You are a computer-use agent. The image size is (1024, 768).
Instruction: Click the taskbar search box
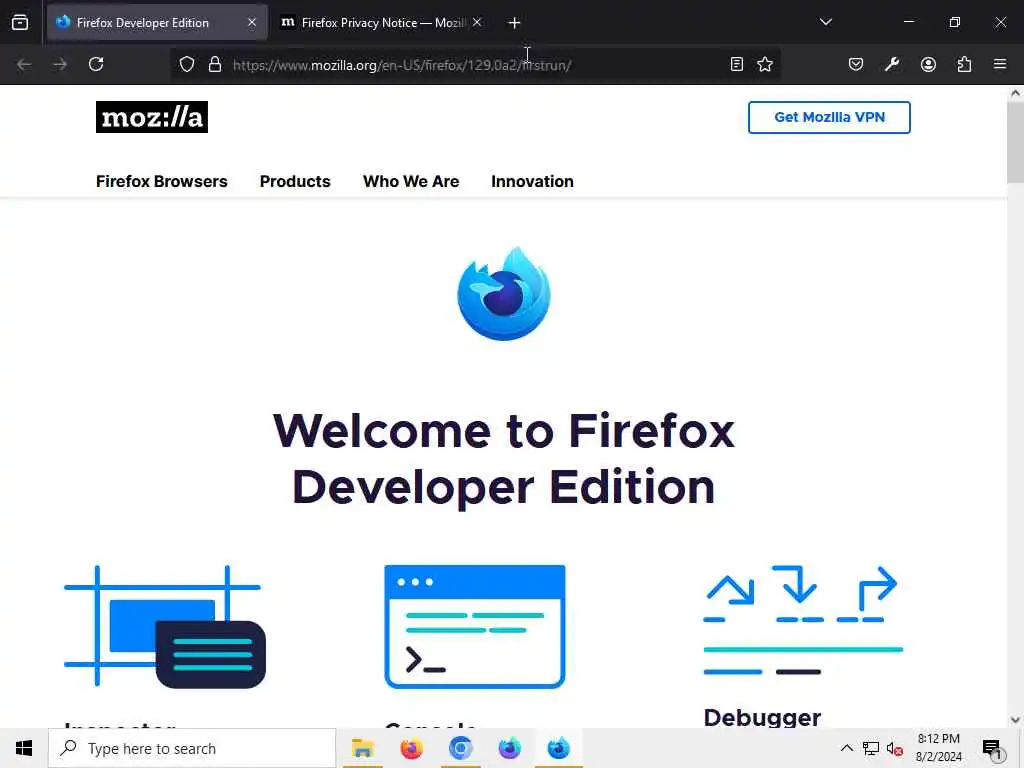tap(192, 748)
